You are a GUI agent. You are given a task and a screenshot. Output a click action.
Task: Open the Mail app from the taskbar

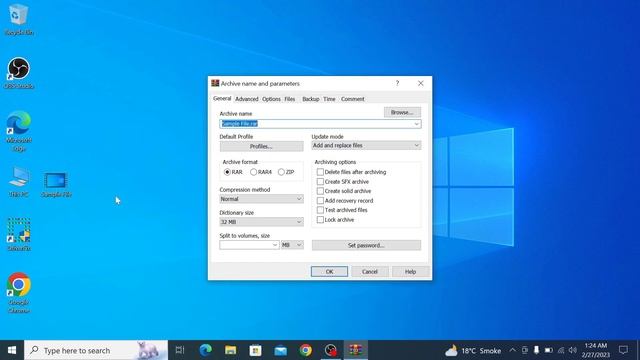coord(281,350)
